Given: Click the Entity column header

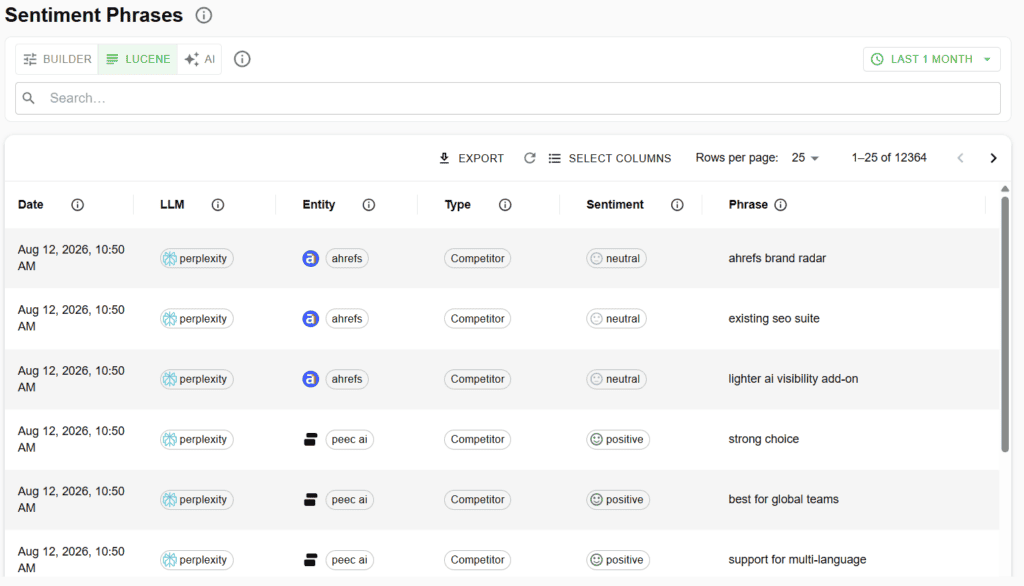Looking at the screenshot, I should point(319,204).
